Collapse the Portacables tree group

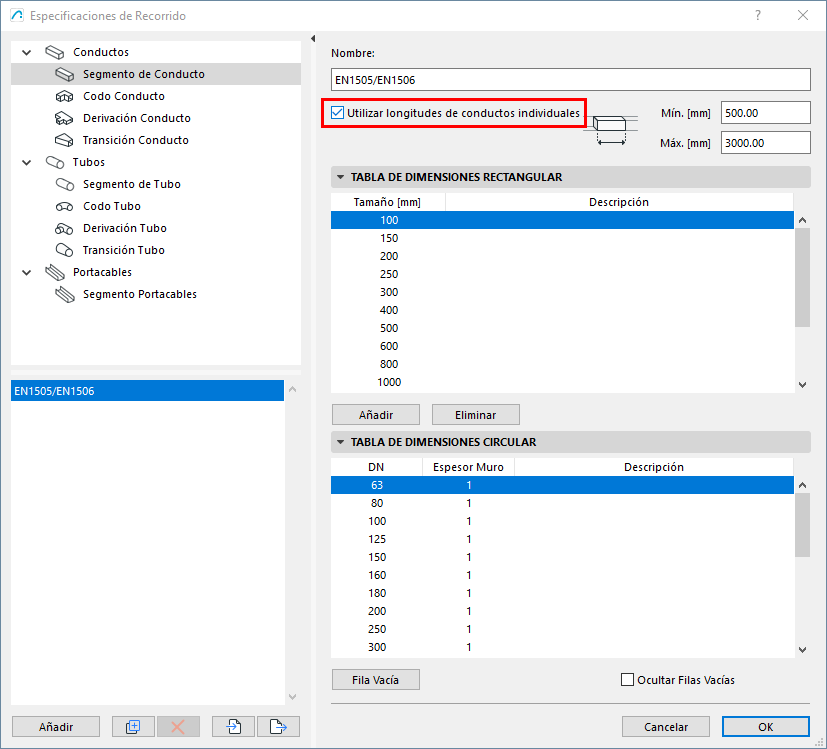[26, 273]
